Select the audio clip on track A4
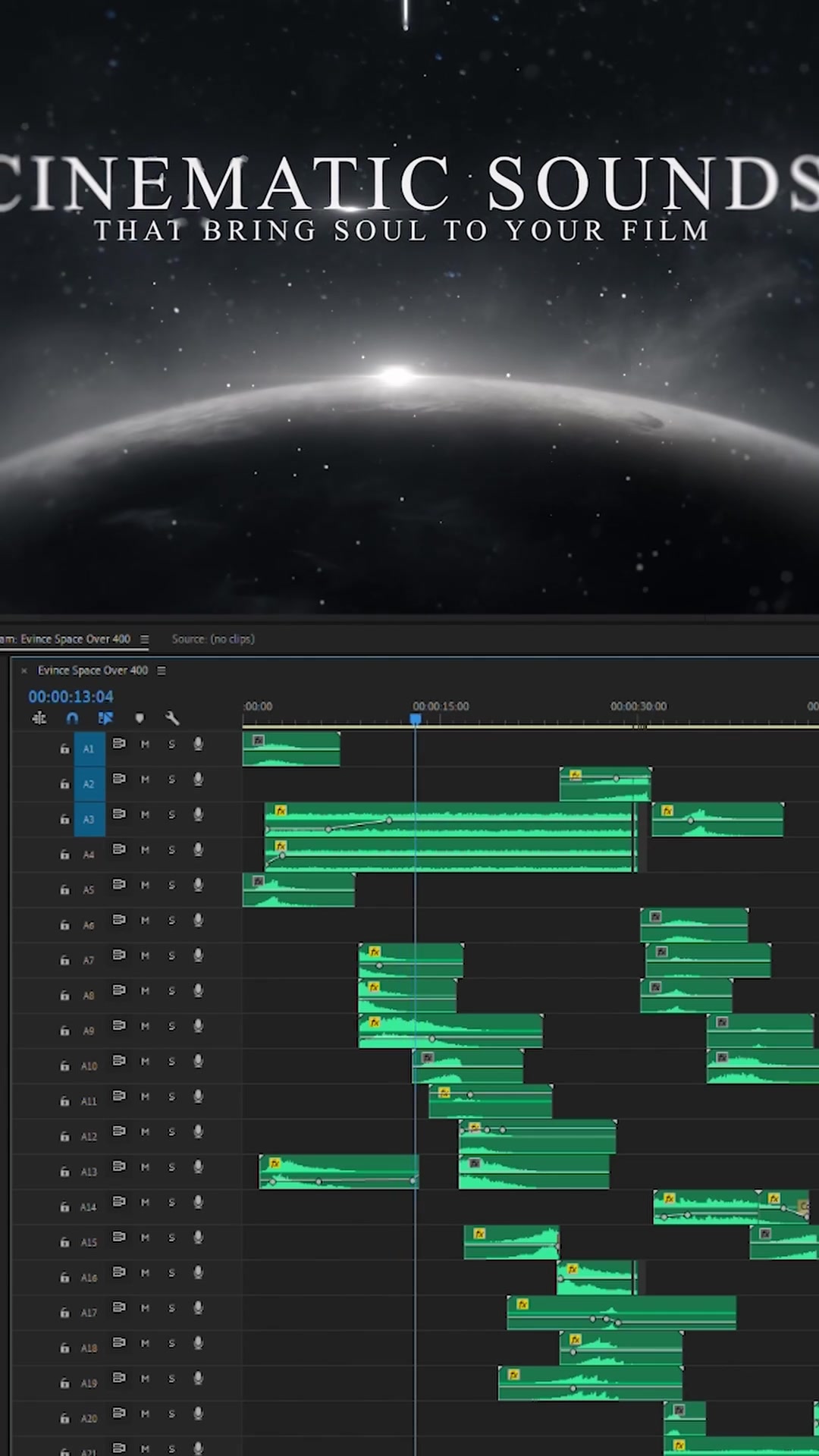This screenshot has height=1456, width=819. pos(450,855)
